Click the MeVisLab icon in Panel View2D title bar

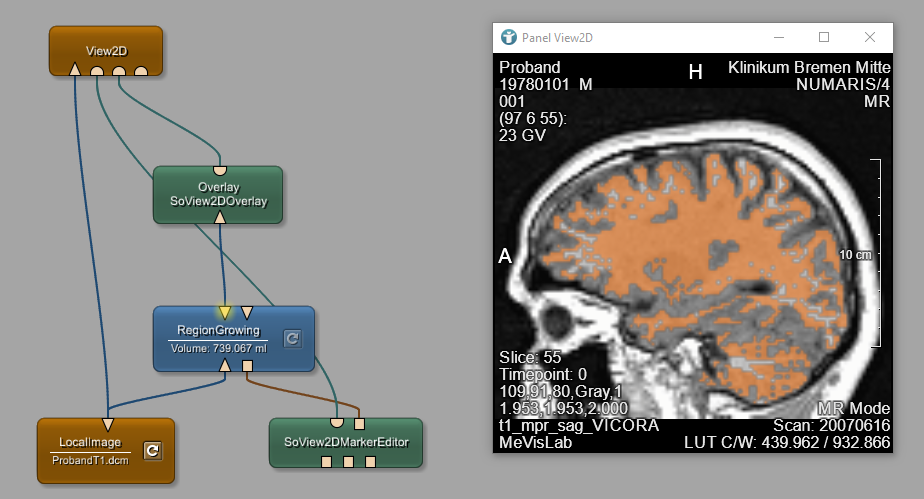point(509,37)
